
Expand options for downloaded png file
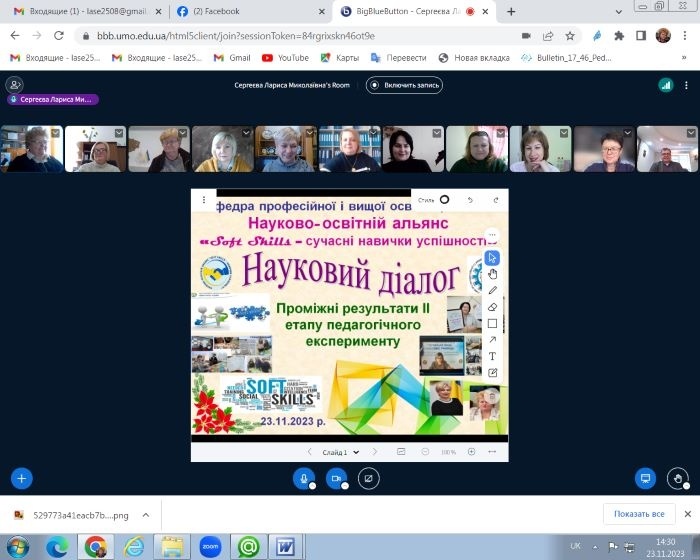[x=145, y=515]
